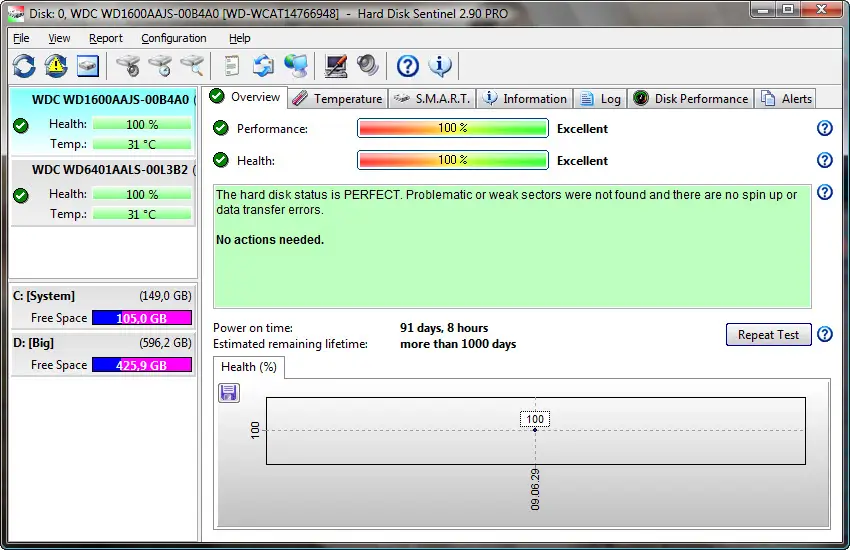Click green check icon of WD6401AALS disk

(21, 196)
